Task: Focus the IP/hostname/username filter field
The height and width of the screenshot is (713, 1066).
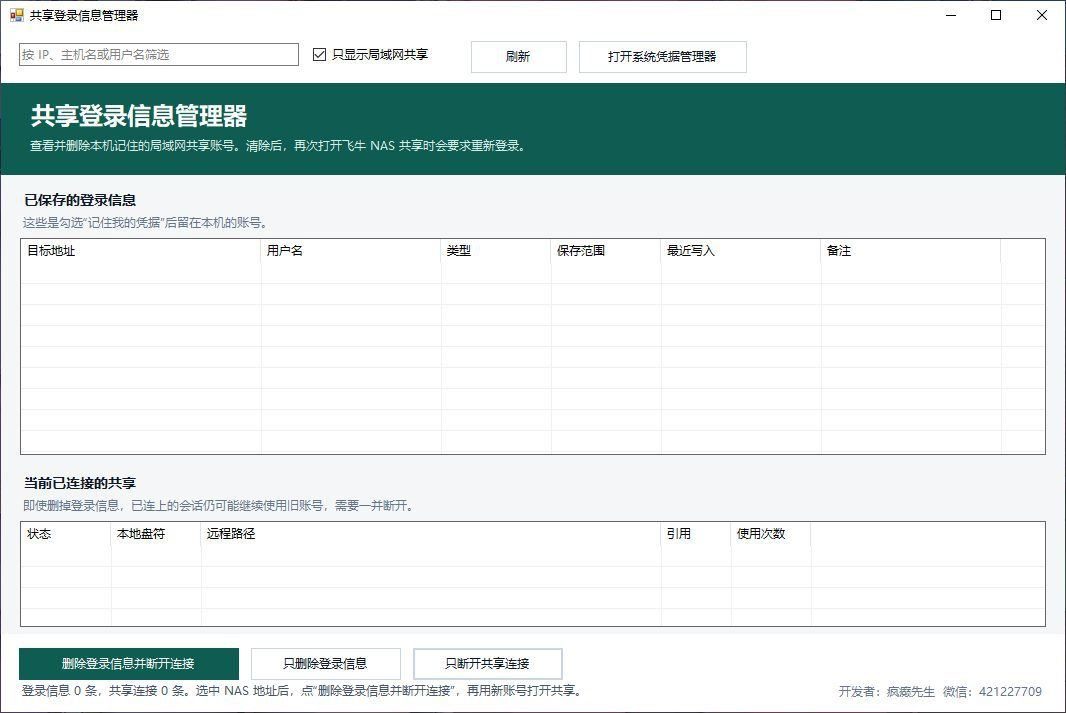Action: [x=158, y=54]
